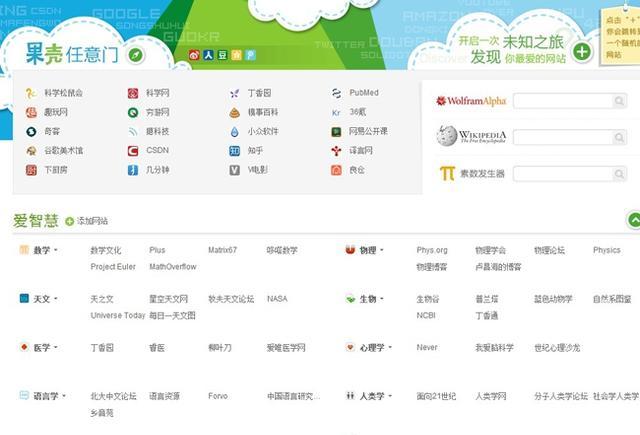
Task: Open the Phys.org link
Action: pyautogui.click(x=432, y=250)
